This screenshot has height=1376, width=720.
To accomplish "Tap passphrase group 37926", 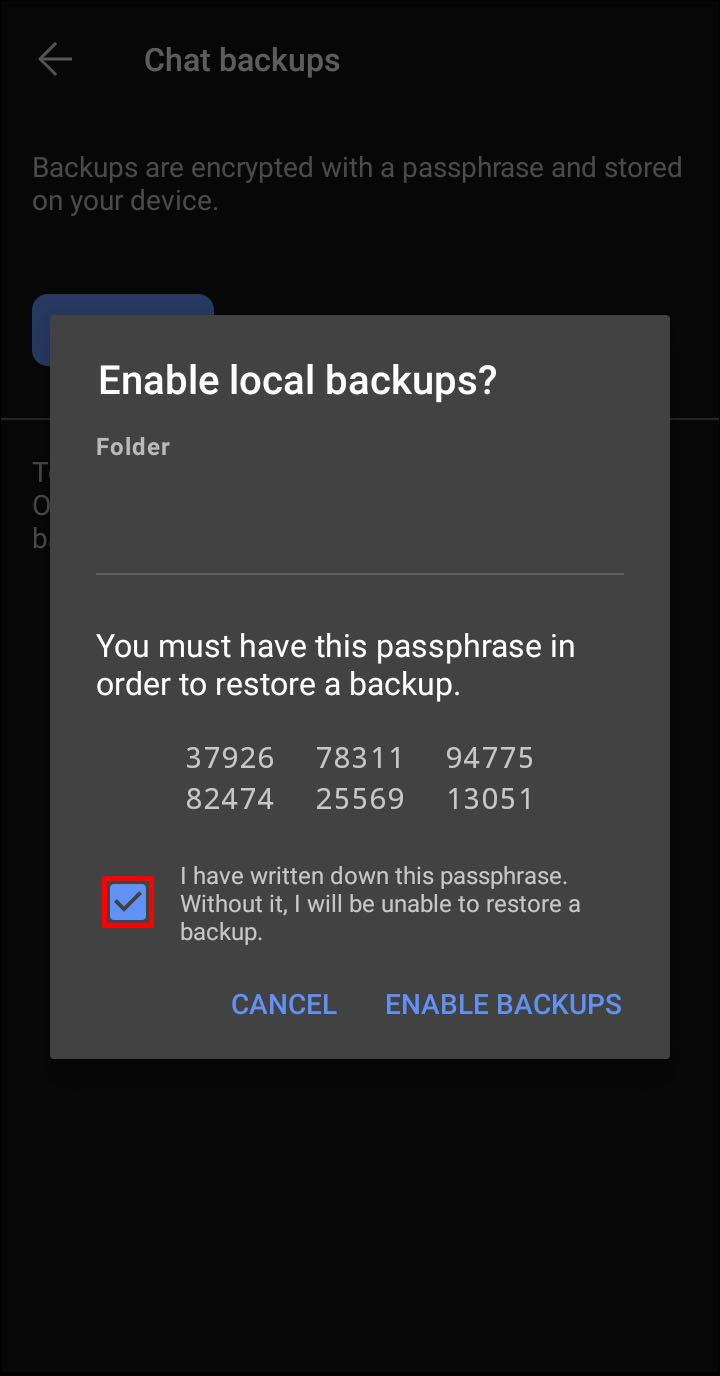I will point(230,758).
